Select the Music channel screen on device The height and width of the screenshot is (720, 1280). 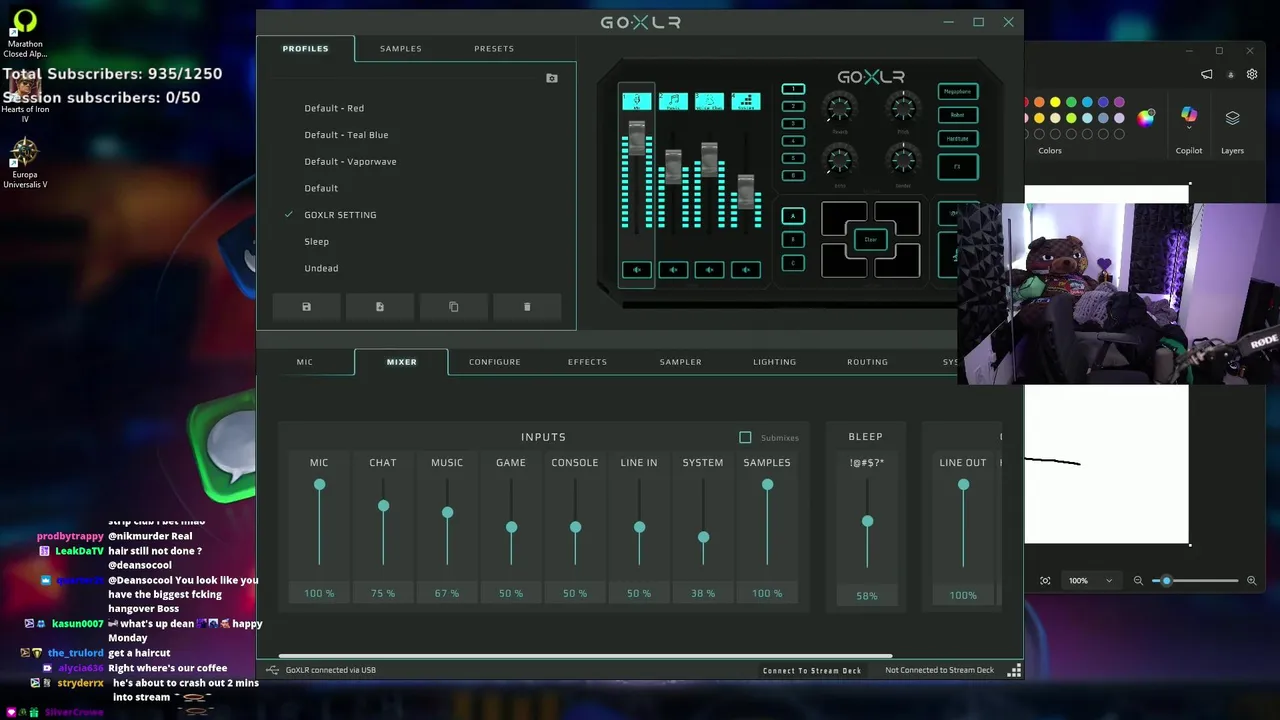coord(673,101)
